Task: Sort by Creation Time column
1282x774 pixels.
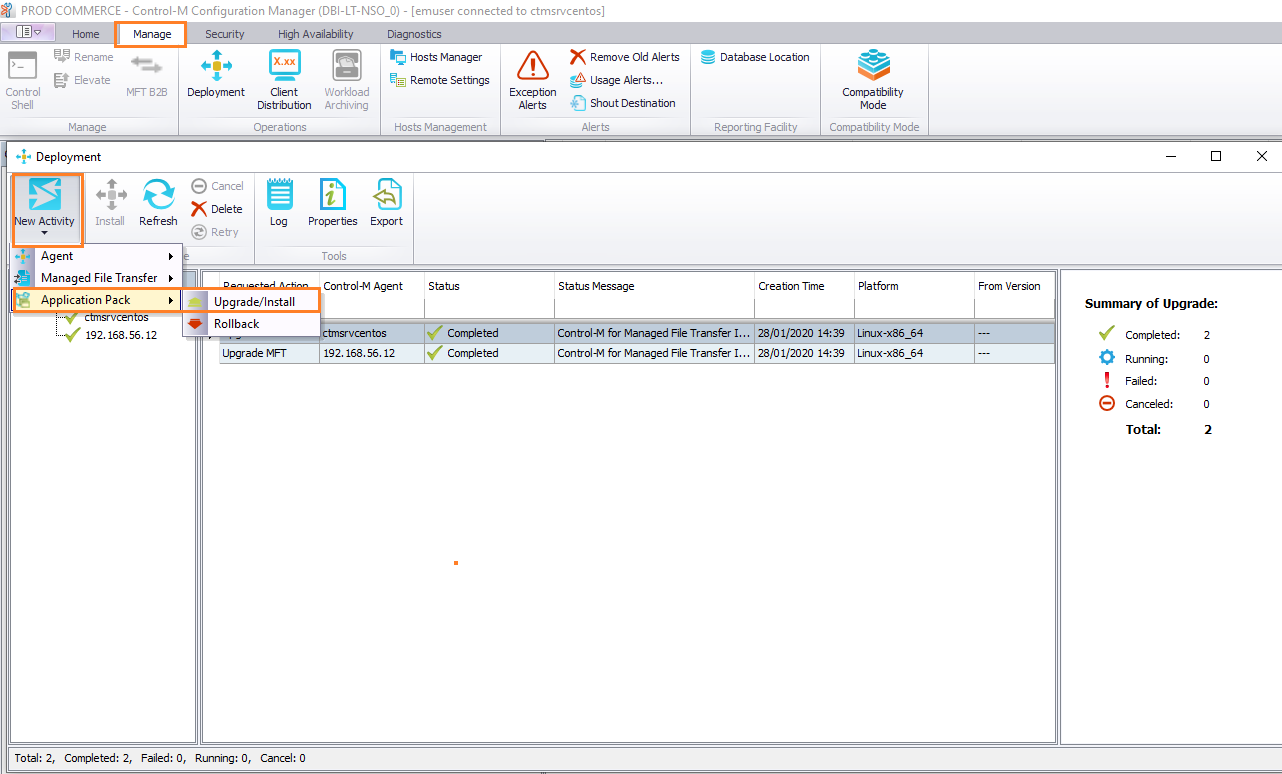Action: [x=804, y=286]
